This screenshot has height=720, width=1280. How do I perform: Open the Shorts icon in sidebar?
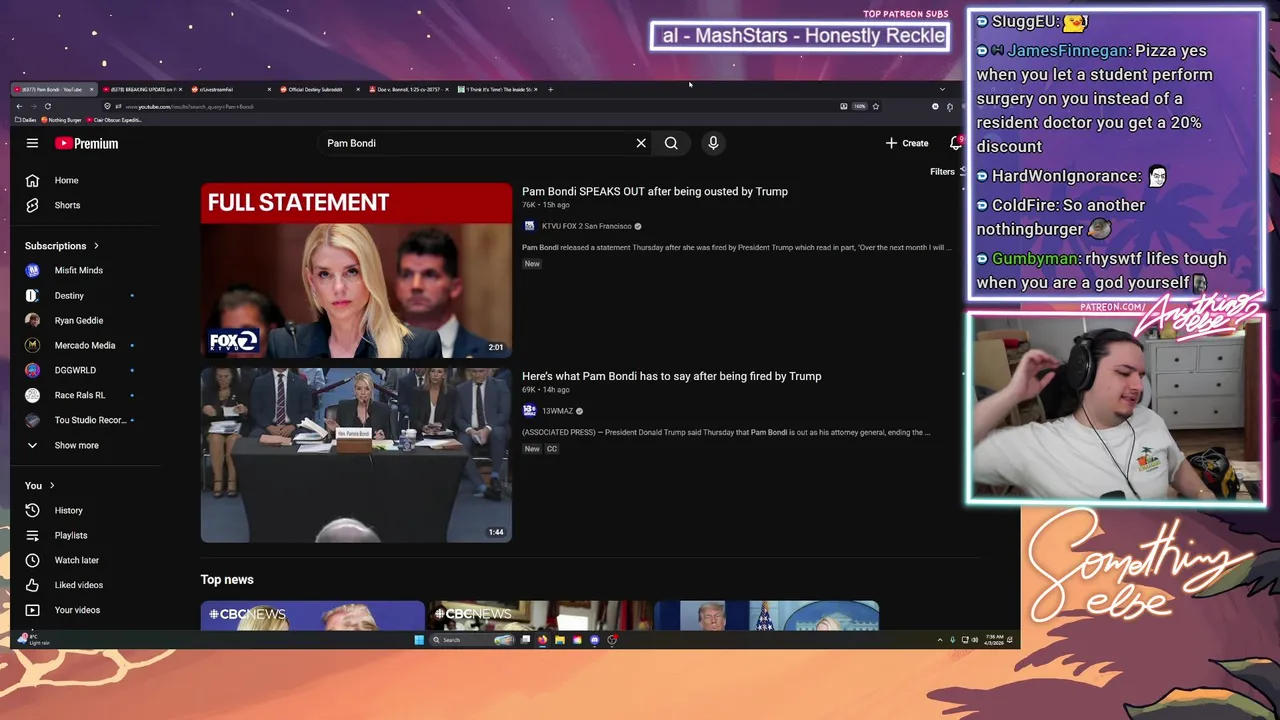pyautogui.click(x=32, y=205)
